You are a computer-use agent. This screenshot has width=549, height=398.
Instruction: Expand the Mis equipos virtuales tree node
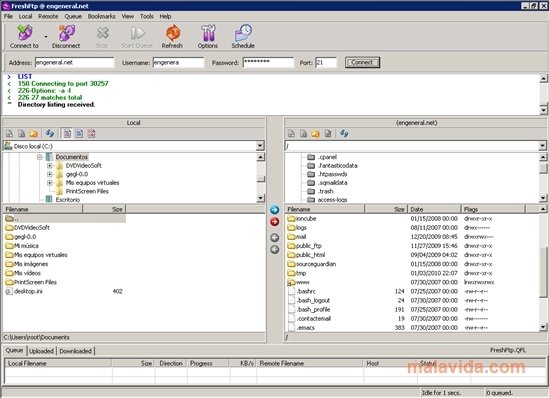50,183
